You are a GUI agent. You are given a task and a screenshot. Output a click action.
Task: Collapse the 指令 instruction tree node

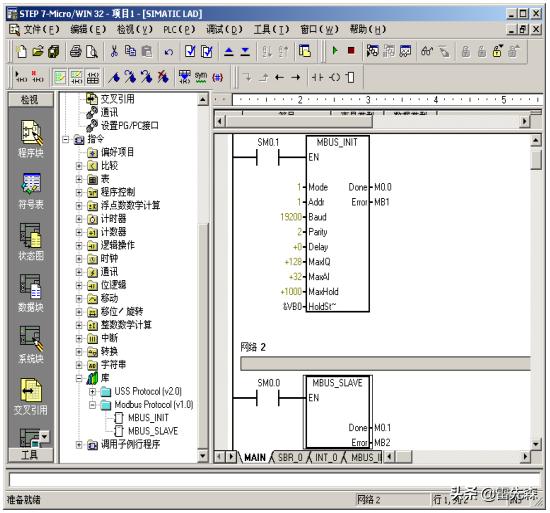[66, 140]
